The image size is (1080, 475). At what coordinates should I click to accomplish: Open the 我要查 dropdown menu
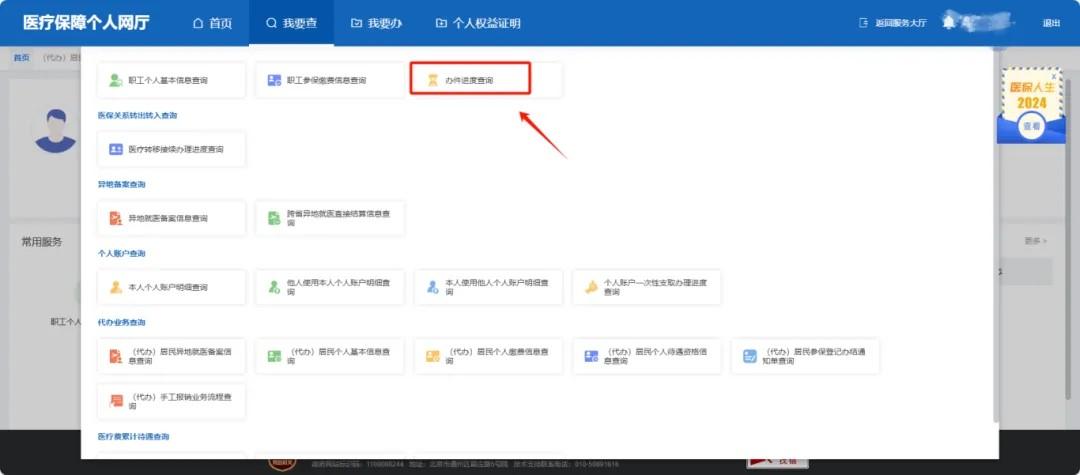(291, 23)
